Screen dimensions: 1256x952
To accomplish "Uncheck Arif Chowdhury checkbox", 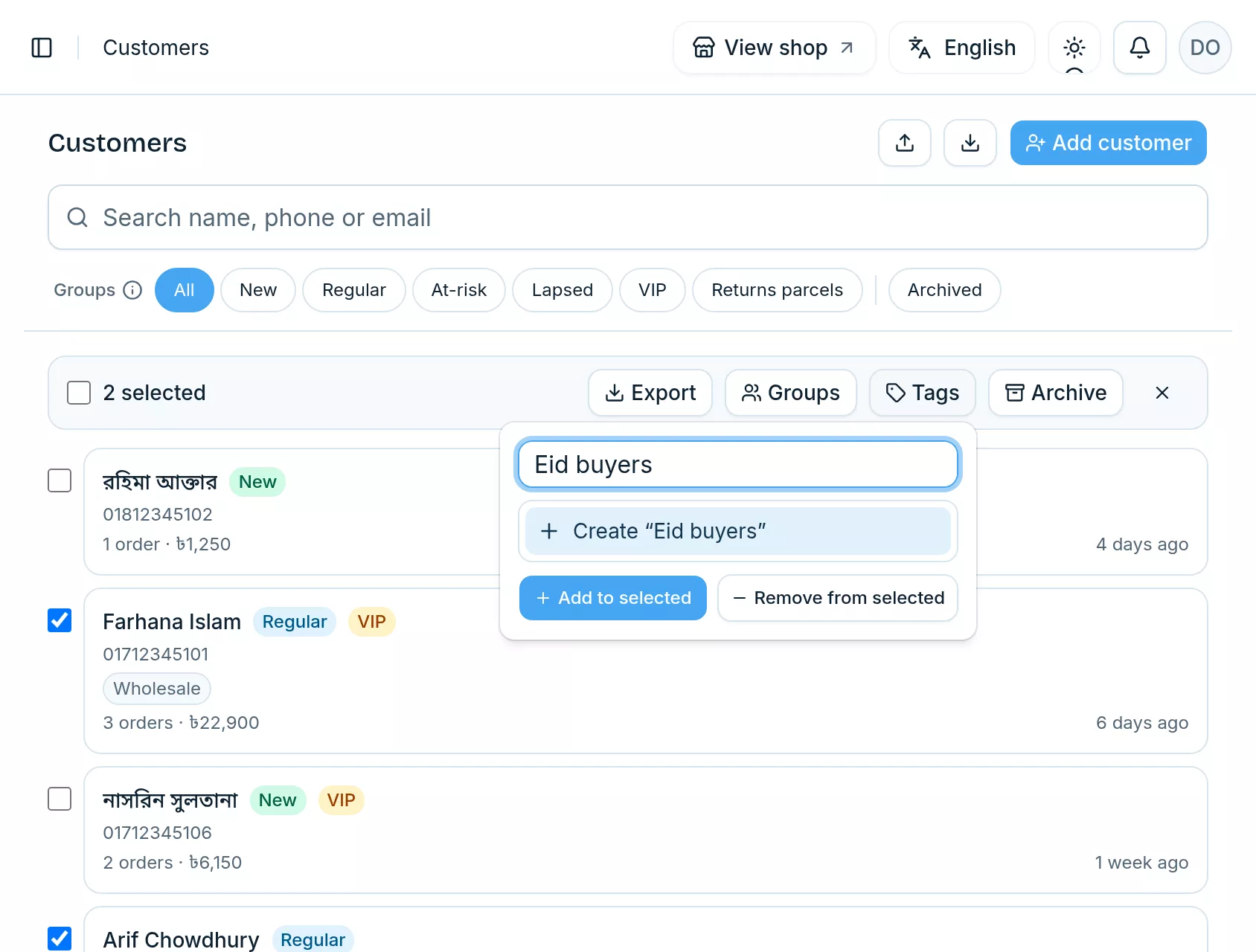I will point(60,939).
